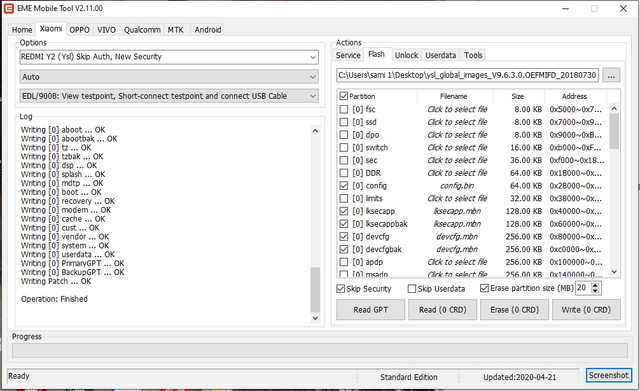Screen dimensions: 640x391
Task: Click partition list scroll-down arrow
Action: (x=614, y=271)
